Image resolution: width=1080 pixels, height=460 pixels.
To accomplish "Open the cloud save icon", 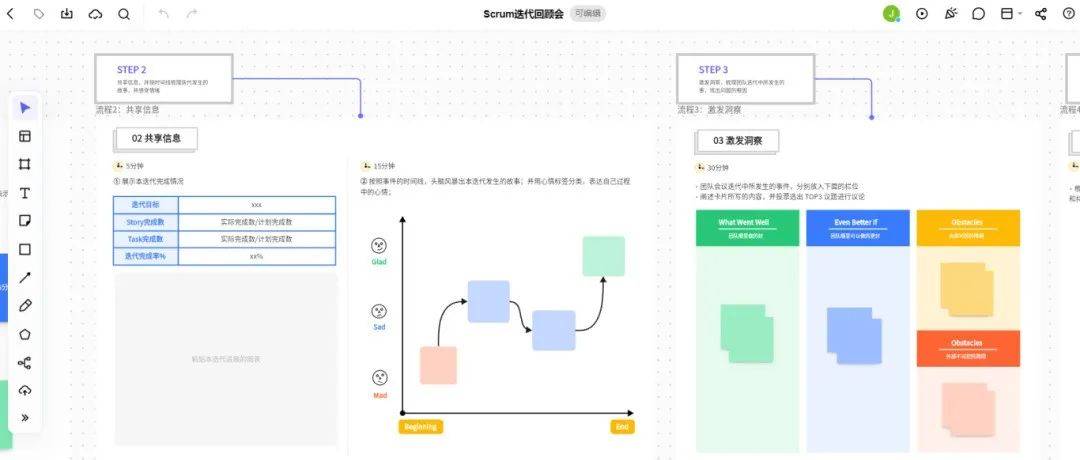I will coord(96,14).
